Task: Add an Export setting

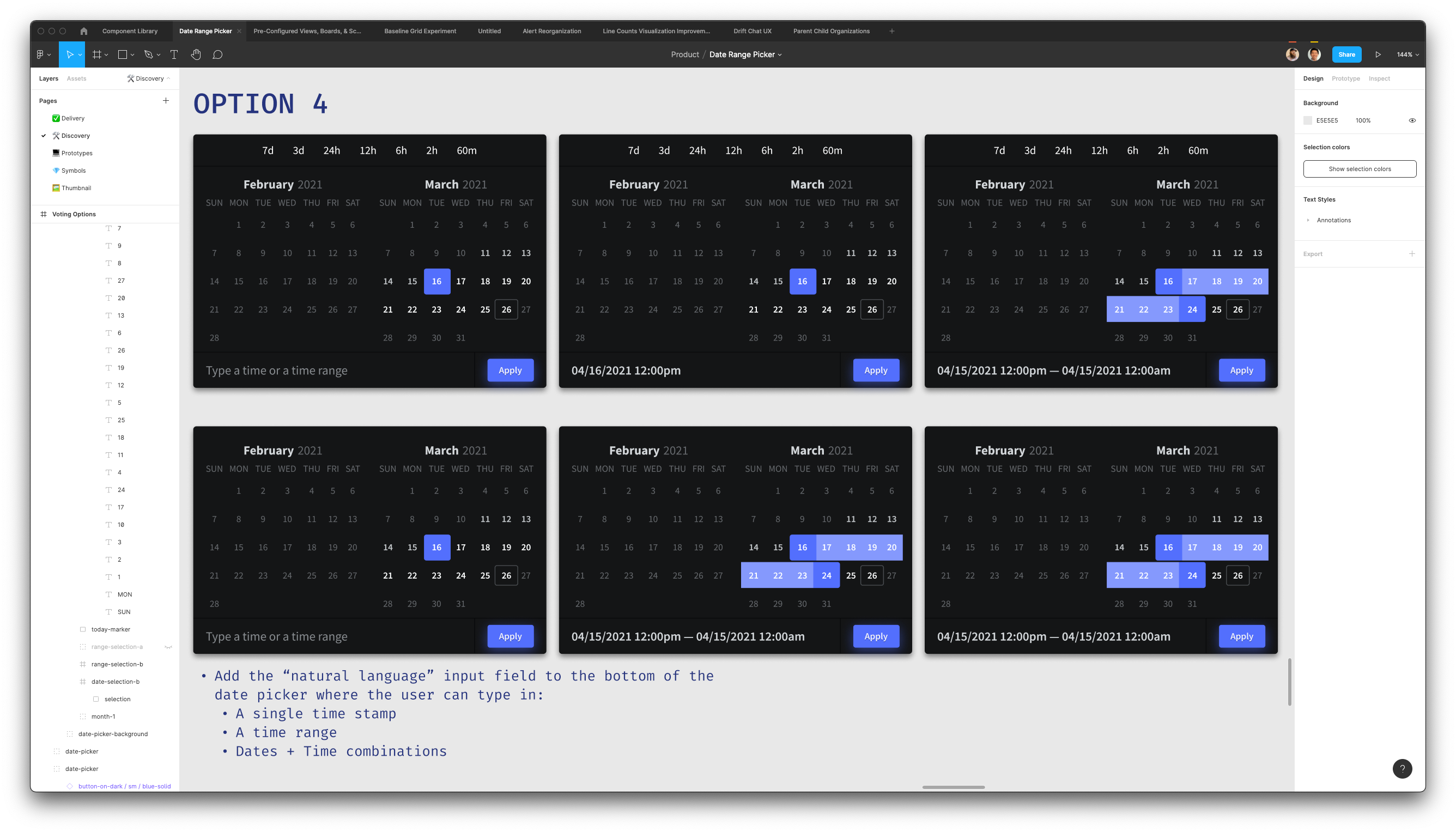Action: 1411,254
